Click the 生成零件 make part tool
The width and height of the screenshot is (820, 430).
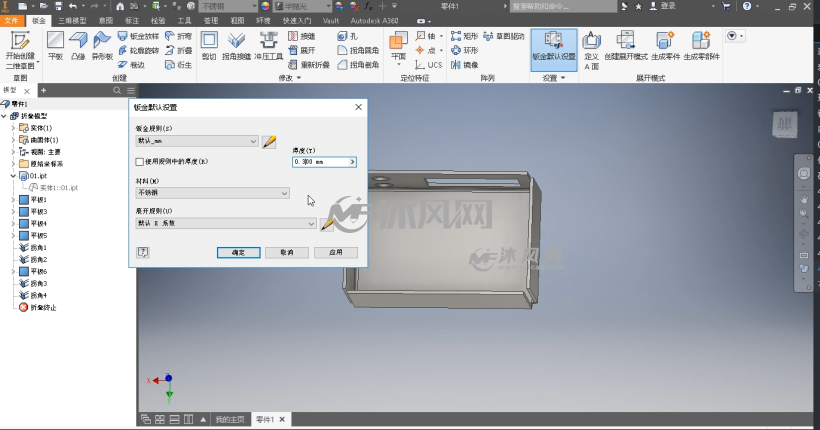(x=665, y=46)
